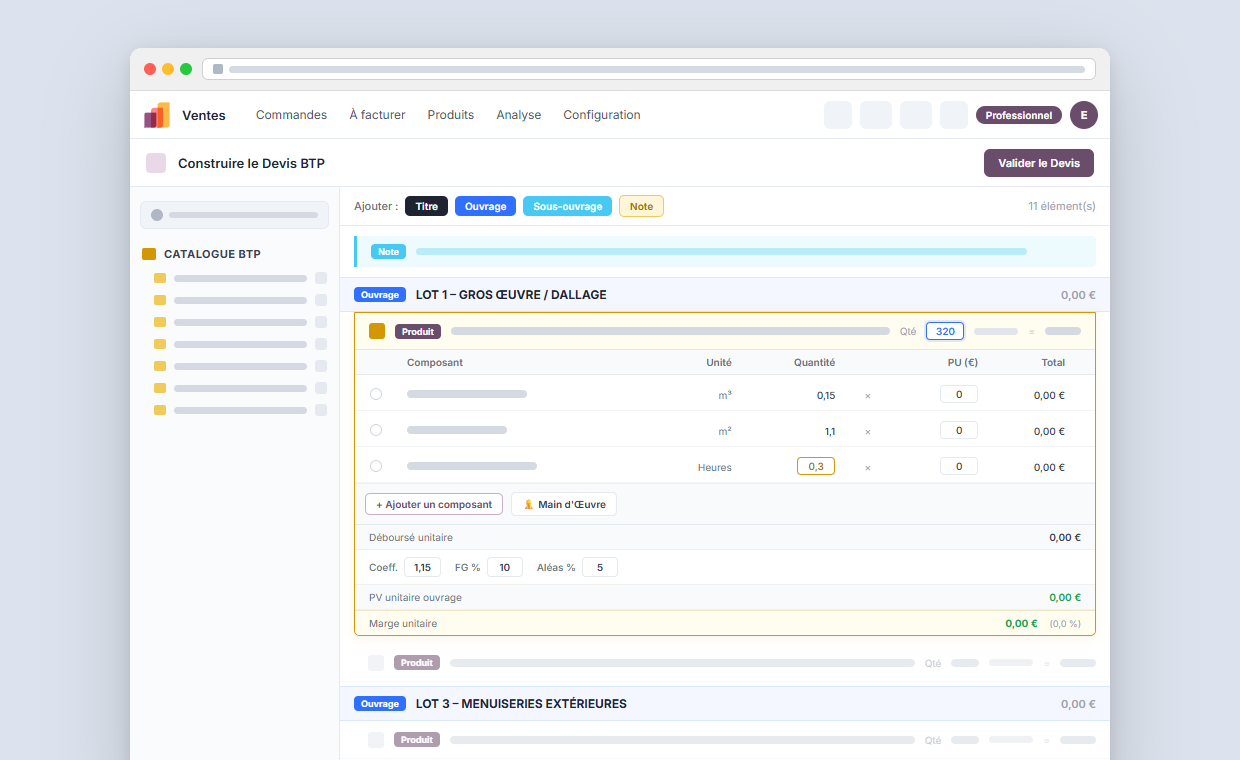Viewport: 1240px width, 760px height.
Task: Click the CATALOGUE BTP heading
Action: point(212,254)
